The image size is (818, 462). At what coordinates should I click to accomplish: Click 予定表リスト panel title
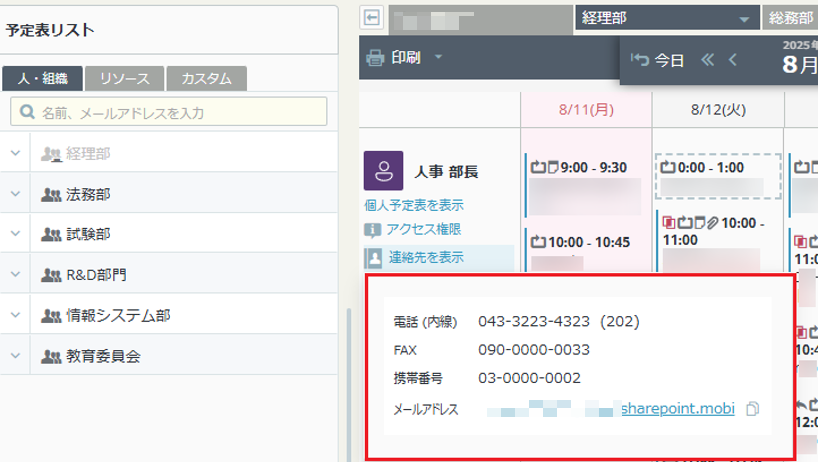click(x=50, y=30)
